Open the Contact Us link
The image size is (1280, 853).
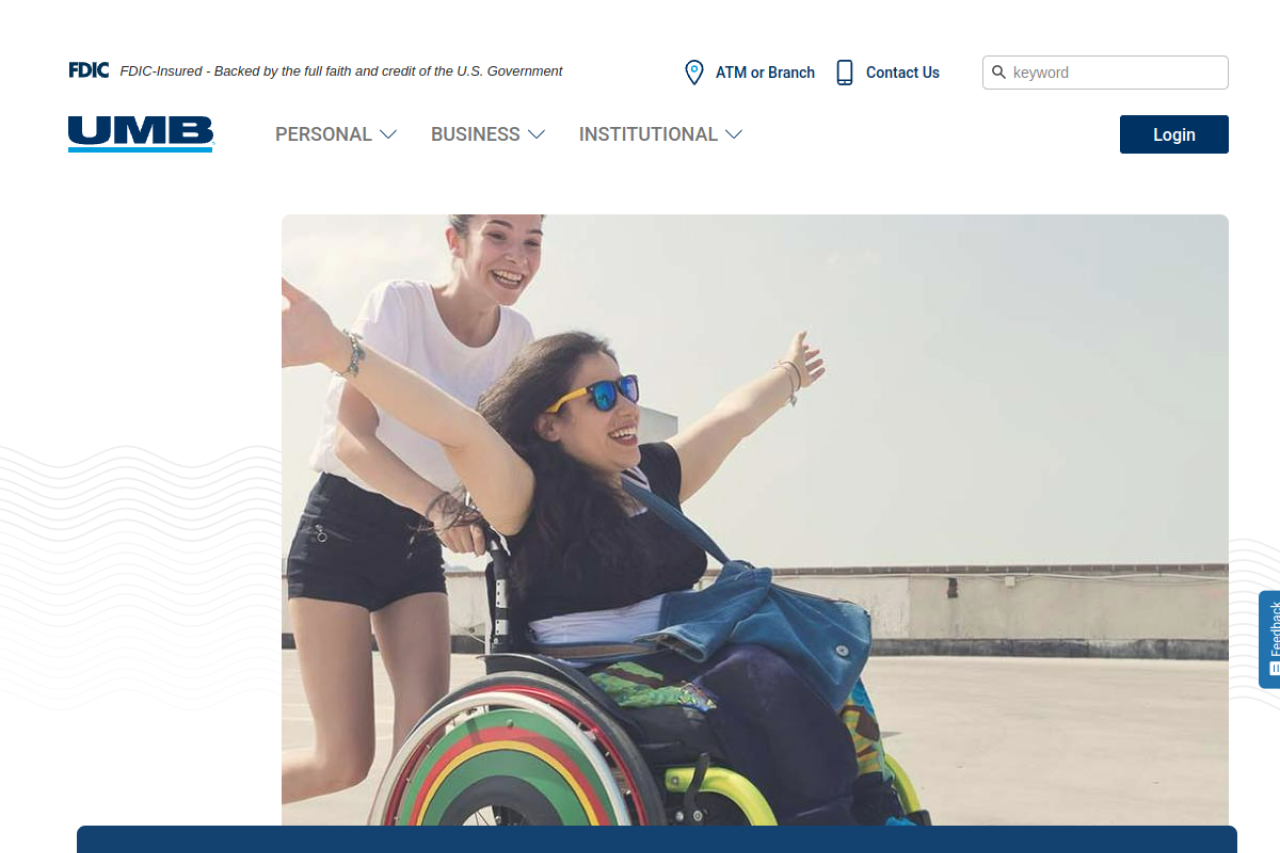[x=903, y=72]
